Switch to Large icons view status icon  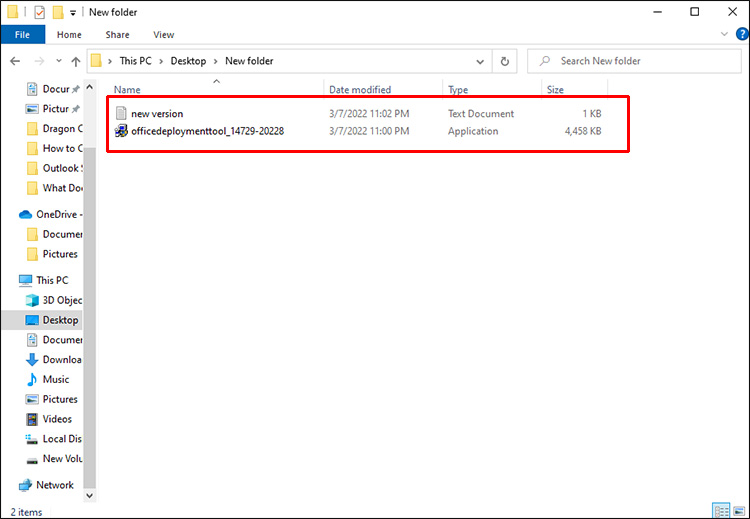(x=738, y=510)
